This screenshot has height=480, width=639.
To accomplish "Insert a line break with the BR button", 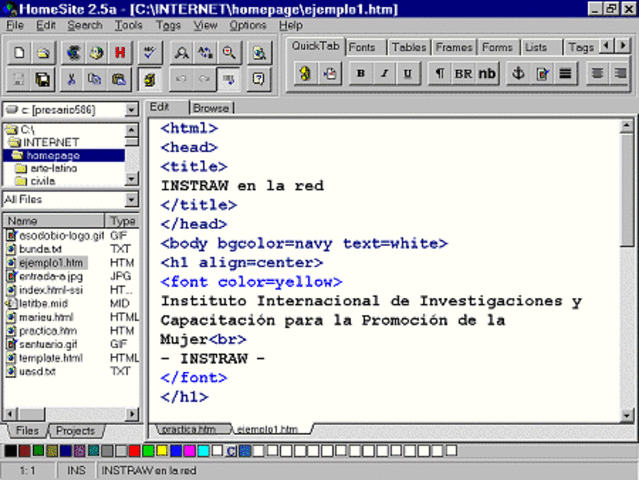I will click(463, 74).
